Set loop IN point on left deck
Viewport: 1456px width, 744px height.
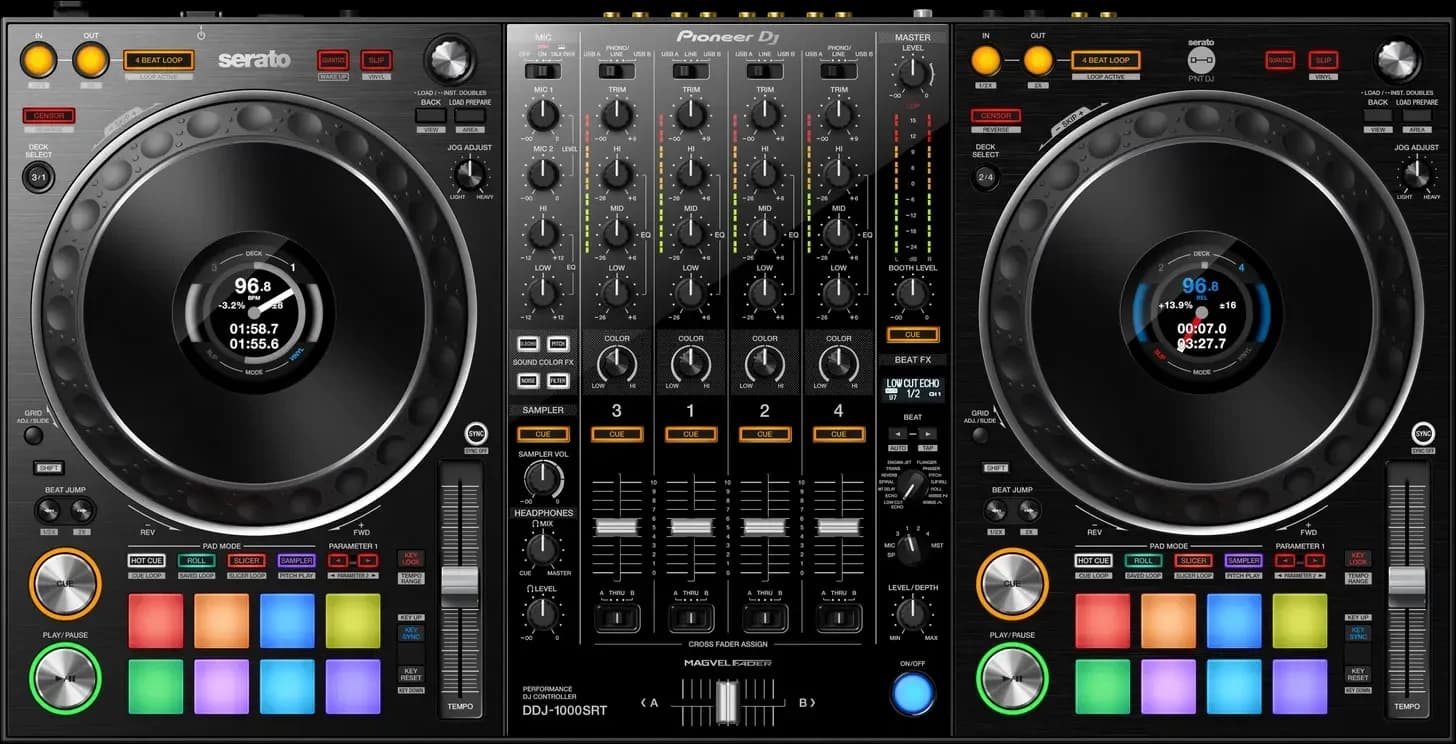tap(38, 61)
